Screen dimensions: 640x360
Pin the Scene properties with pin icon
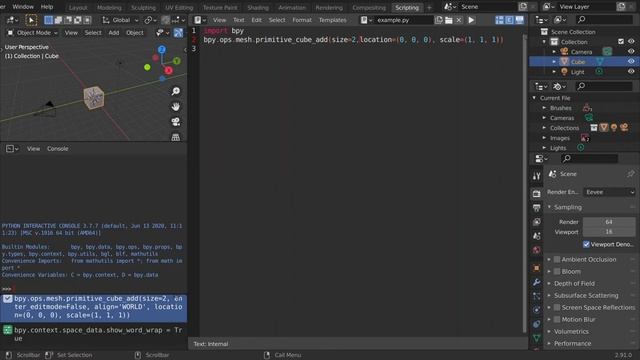[631, 174]
